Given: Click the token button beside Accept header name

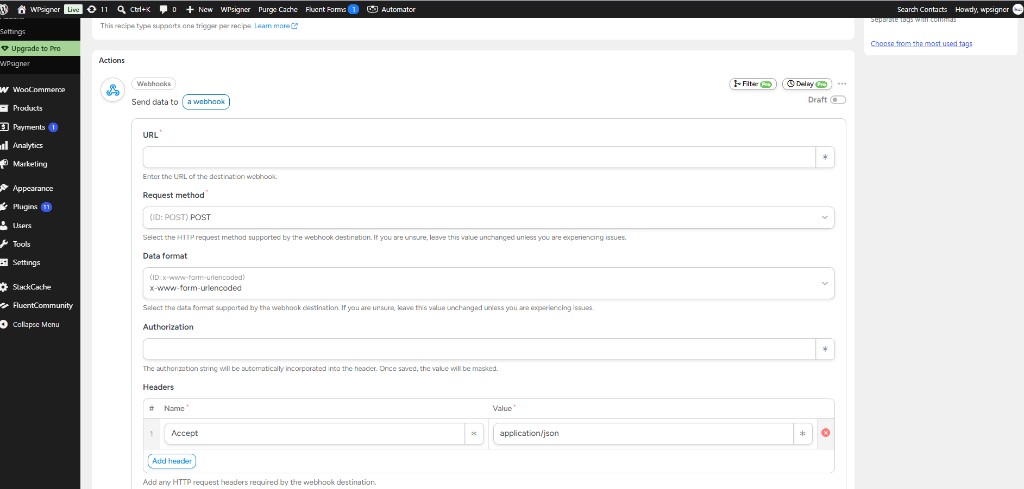Looking at the screenshot, I should coord(474,434).
